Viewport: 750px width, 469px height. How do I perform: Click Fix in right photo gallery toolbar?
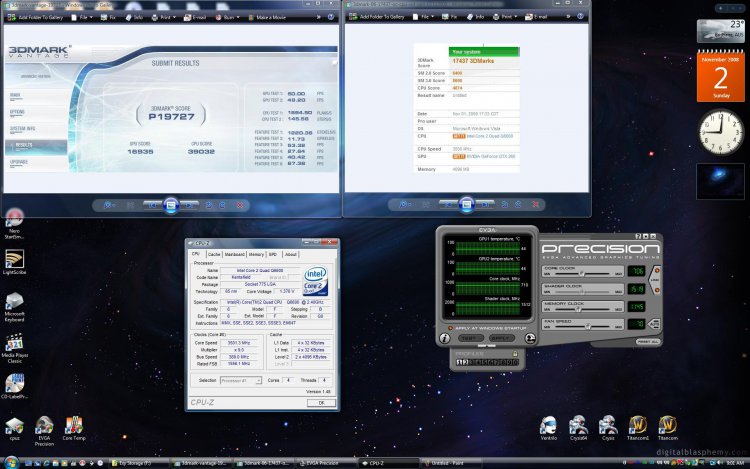(449, 17)
